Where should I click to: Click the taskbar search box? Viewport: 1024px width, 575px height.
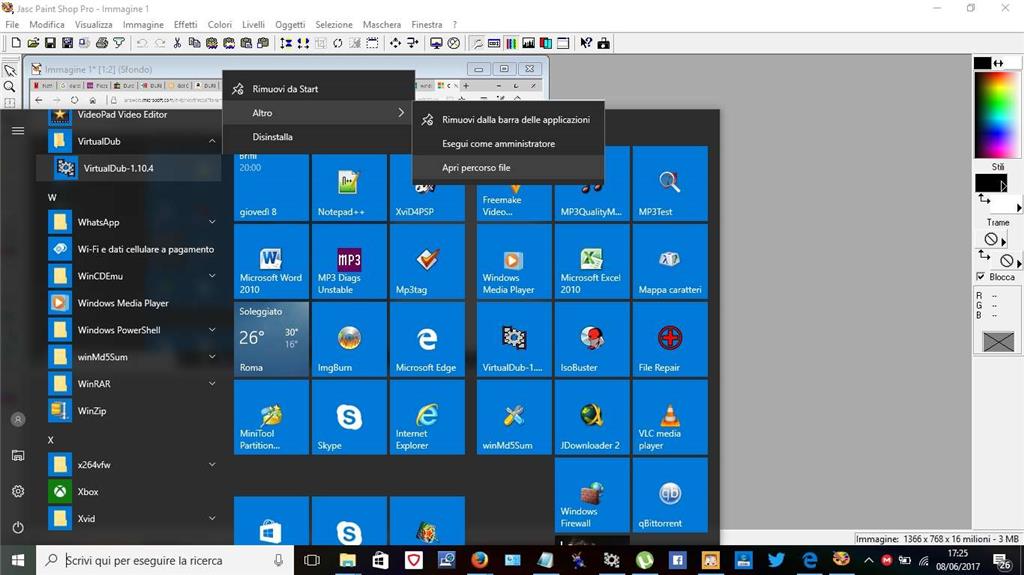(164, 561)
